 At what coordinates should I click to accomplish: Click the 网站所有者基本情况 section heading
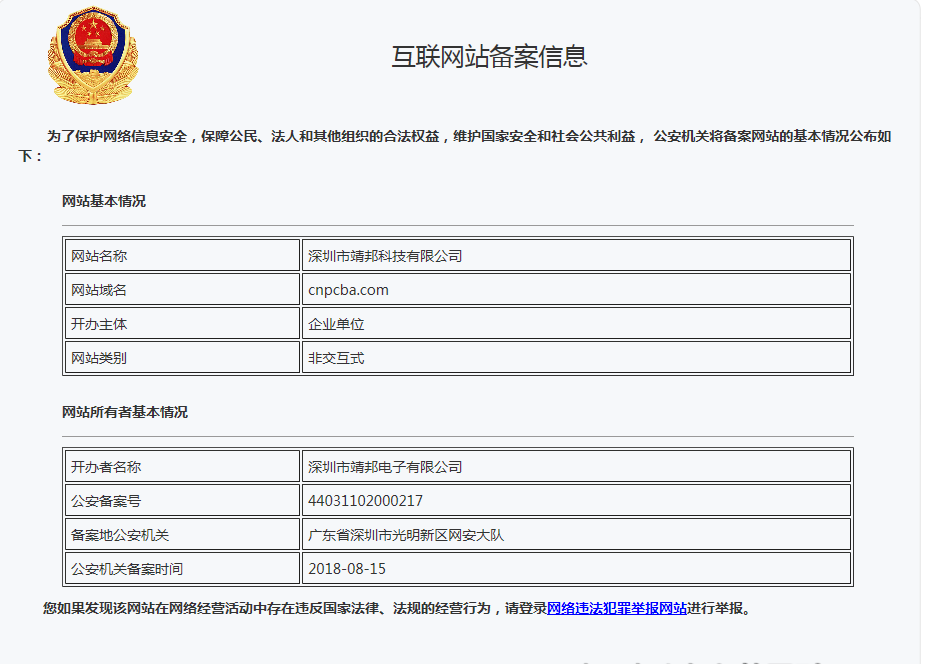pyautogui.click(x=125, y=412)
